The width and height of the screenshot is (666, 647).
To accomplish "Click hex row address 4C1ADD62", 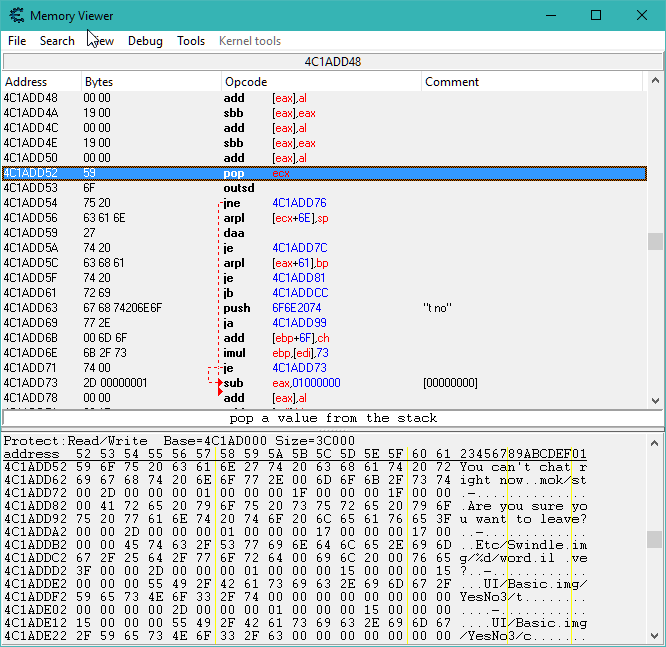I will tap(35, 480).
